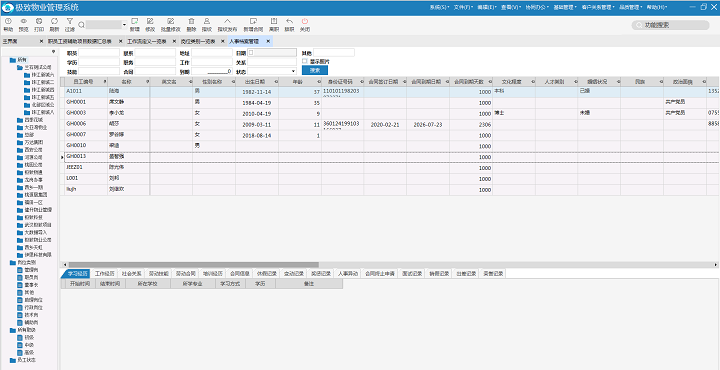Click the 修改 edit record icon
This screenshot has height=370, width=720.
coord(150,21)
